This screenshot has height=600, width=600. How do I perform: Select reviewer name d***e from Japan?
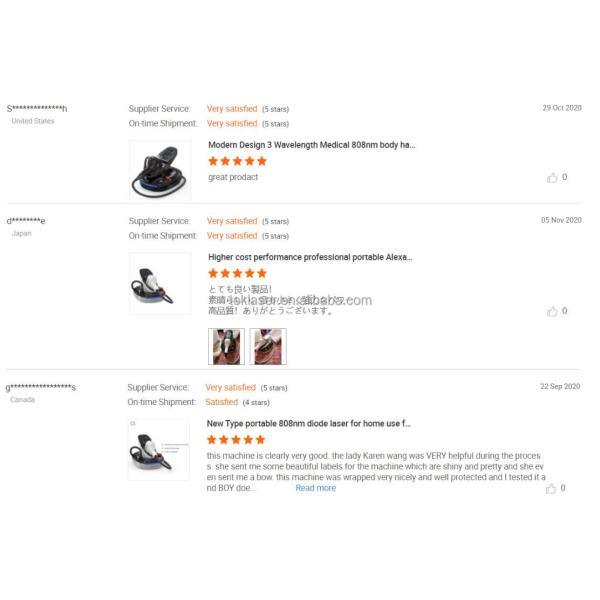26,221
